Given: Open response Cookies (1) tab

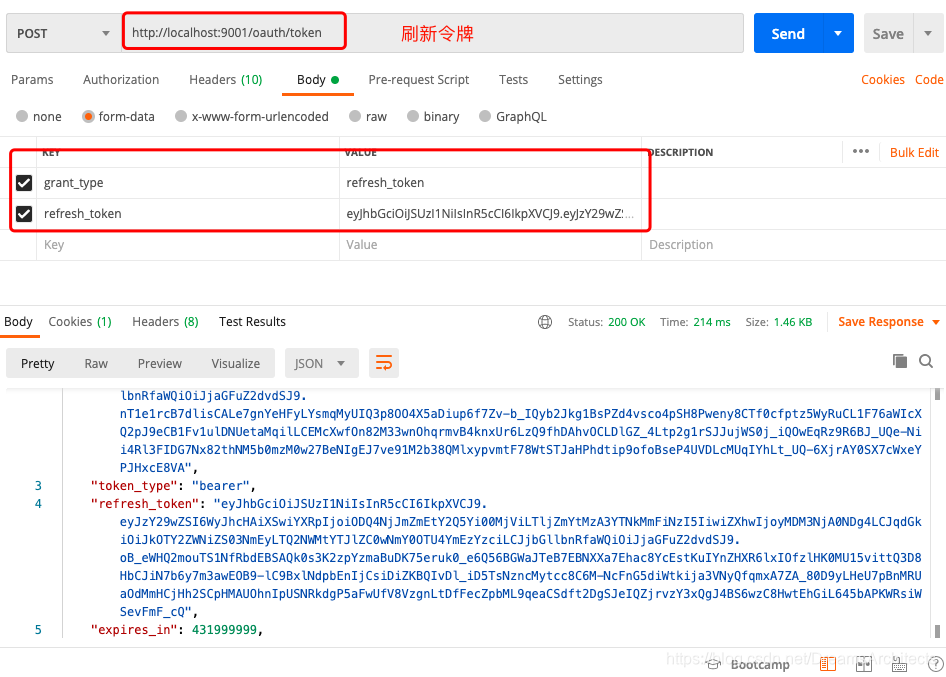Looking at the screenshot, I should (x=80, y=322).
